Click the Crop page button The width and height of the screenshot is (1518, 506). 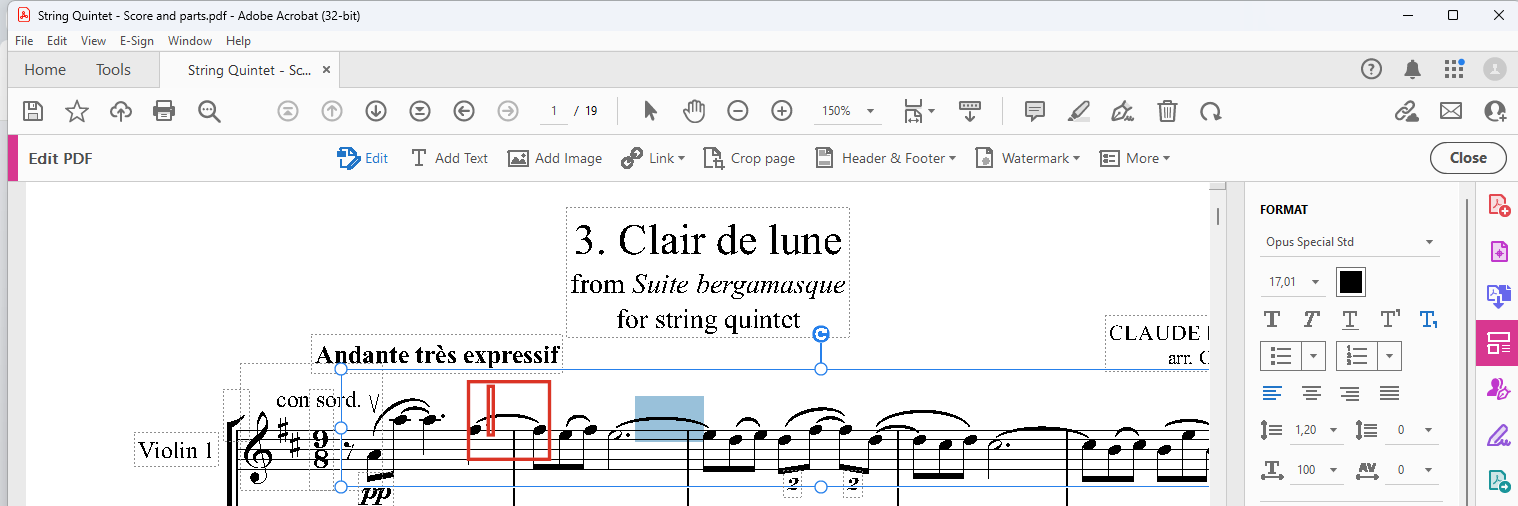(x=749, y=158)
